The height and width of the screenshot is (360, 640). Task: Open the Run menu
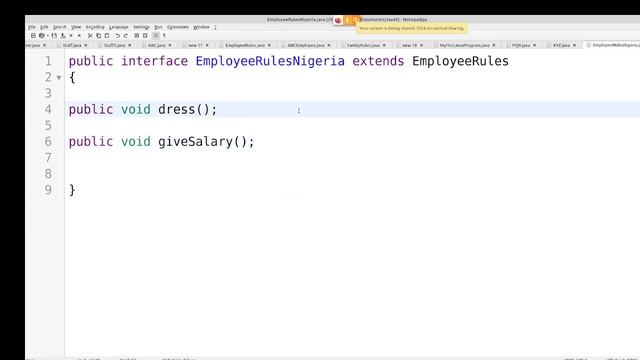pos(158,27)
